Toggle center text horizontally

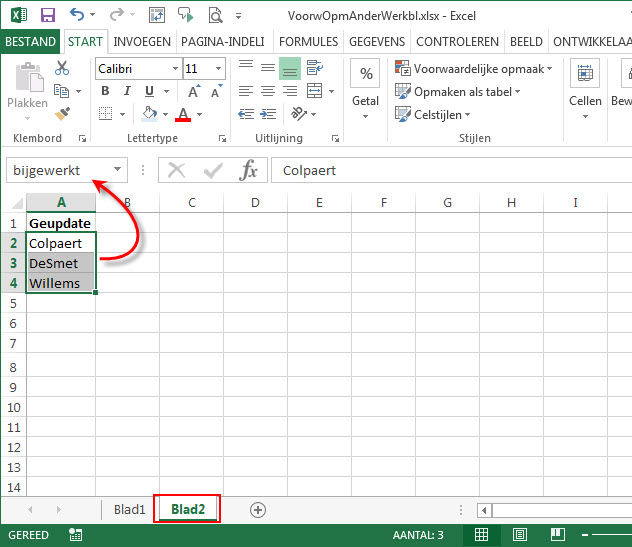tap(268, 91)
